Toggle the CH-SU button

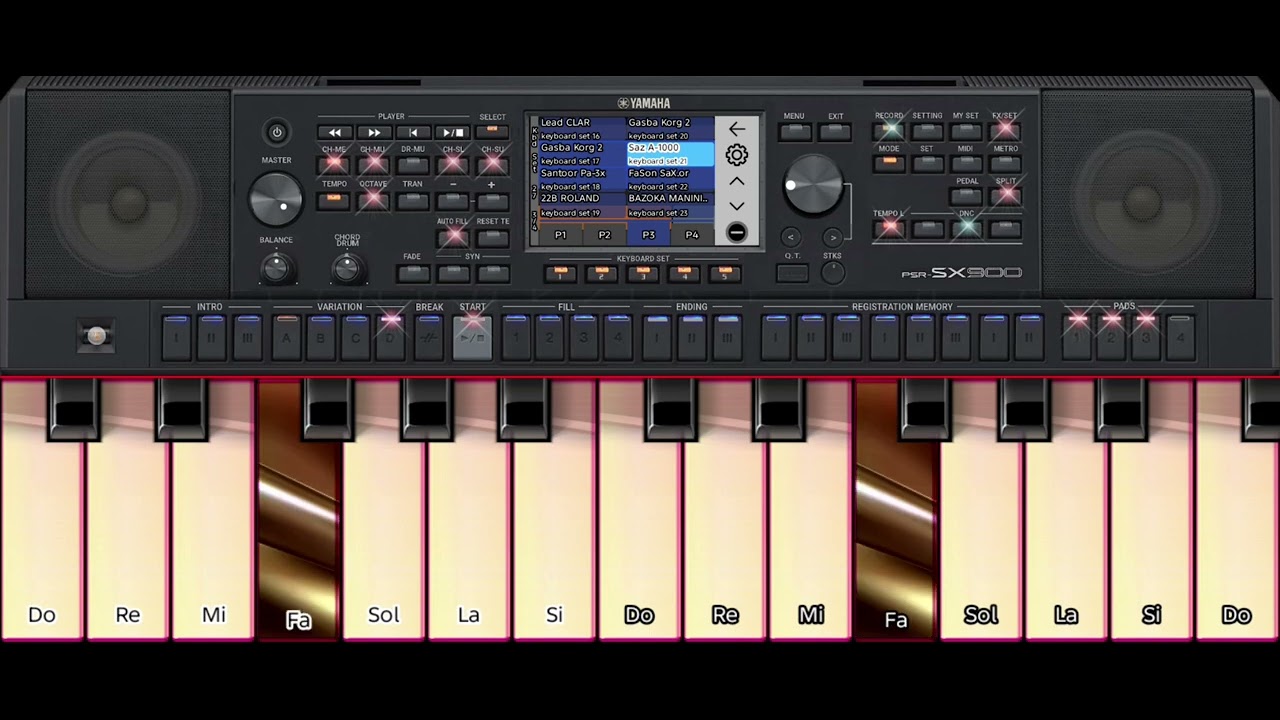[492, 165]
